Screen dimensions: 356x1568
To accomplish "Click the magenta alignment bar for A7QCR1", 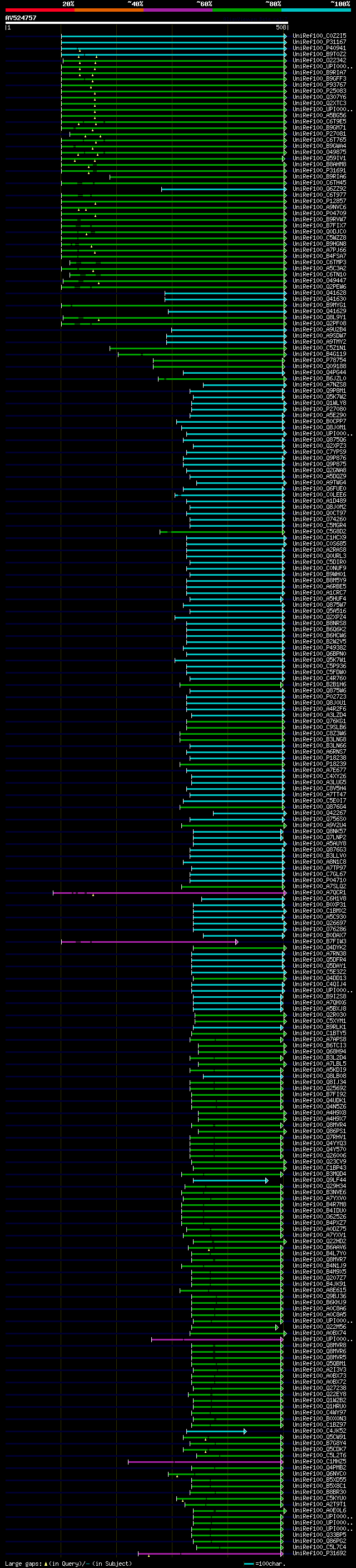I will click(170, 893).
